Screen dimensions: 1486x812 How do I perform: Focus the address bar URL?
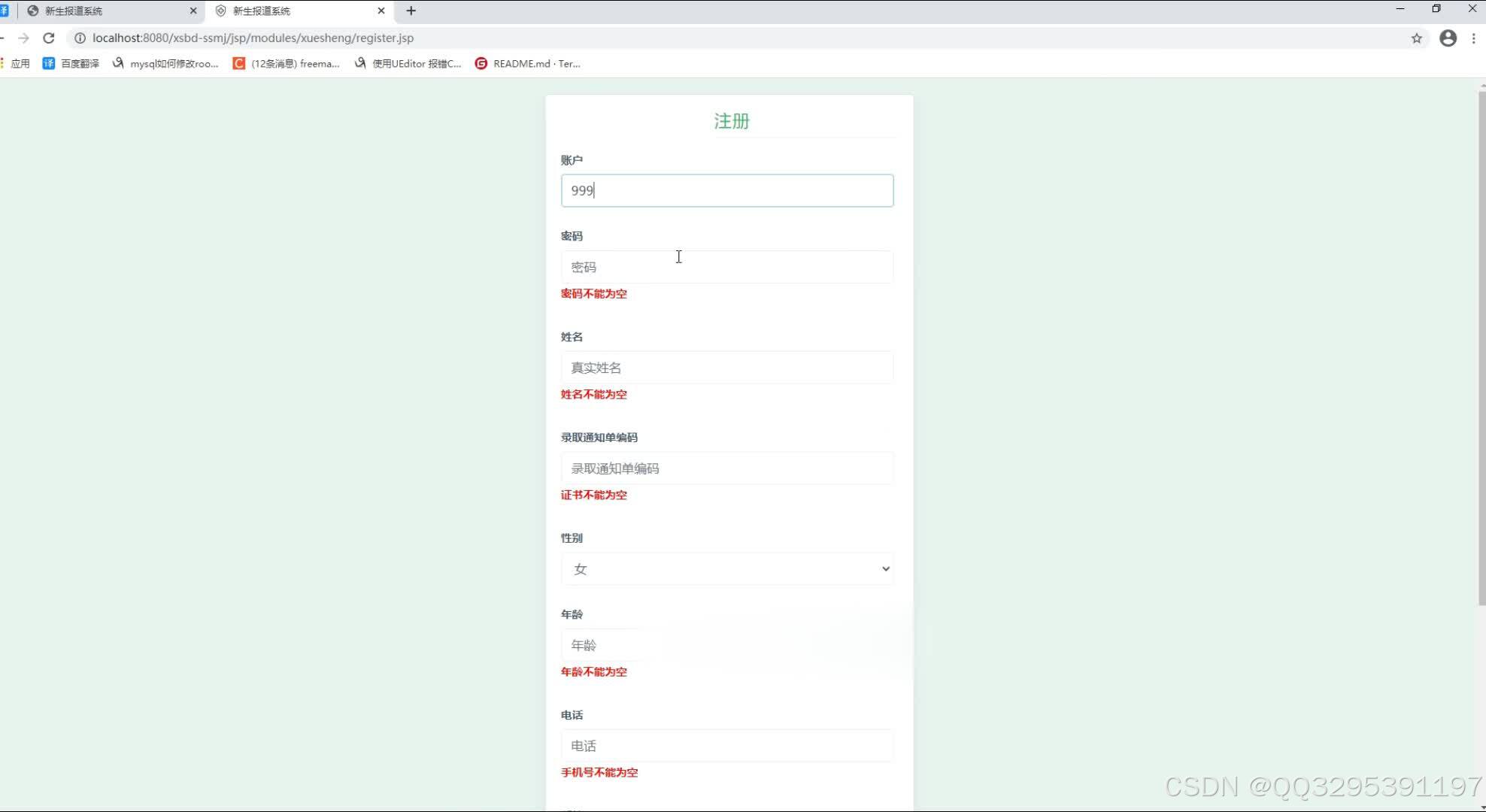pos(253,38)
